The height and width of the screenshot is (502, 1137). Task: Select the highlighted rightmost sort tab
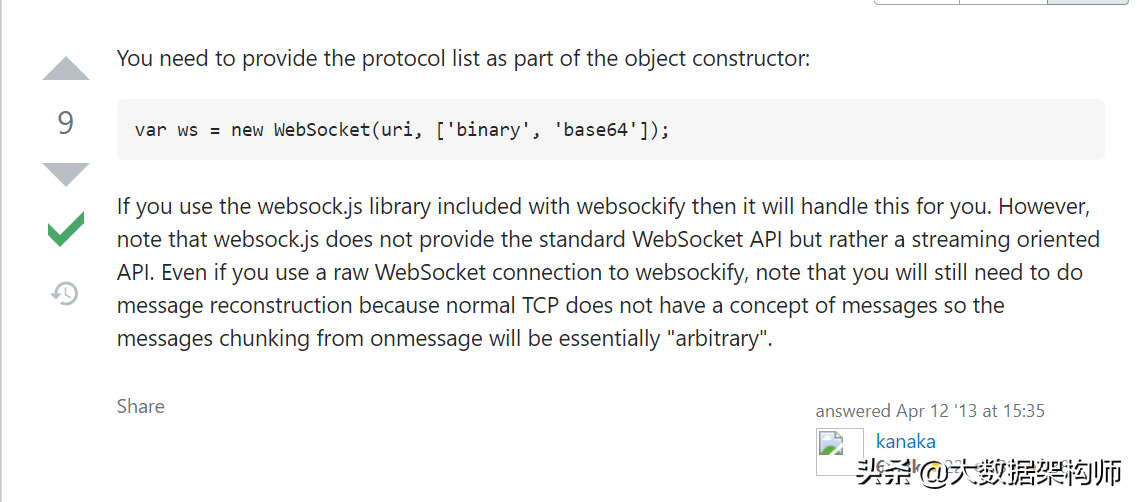click(x=1090, y=2)
